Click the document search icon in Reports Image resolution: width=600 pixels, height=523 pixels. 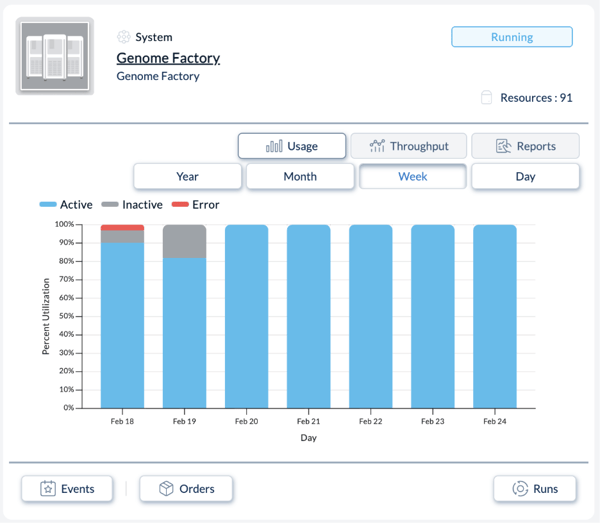coord(504,146)
